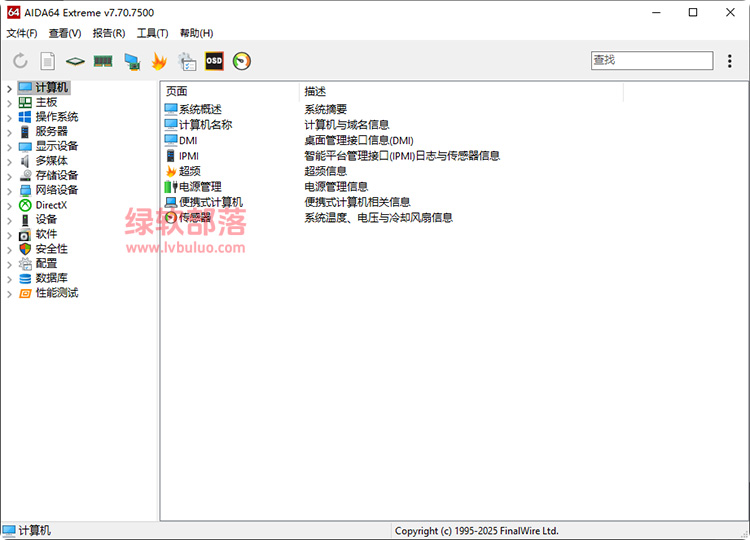The width and height of the screenshot is (750, 540).
Task: Expand the 性能测试 tree node
Action: click(10, 294)
